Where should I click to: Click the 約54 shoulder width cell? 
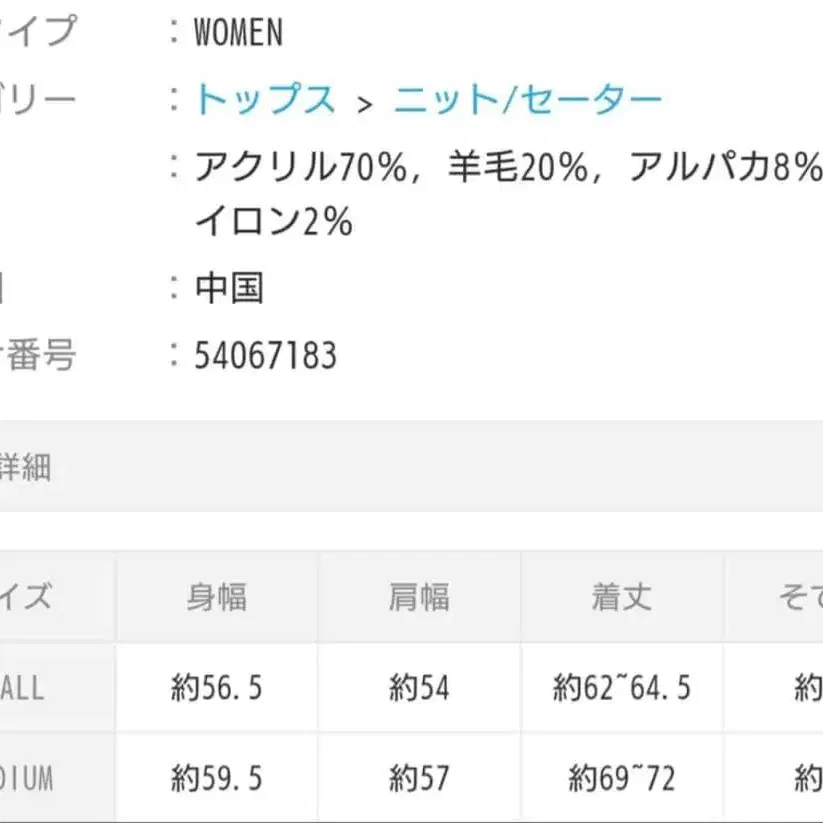point(419,688)
